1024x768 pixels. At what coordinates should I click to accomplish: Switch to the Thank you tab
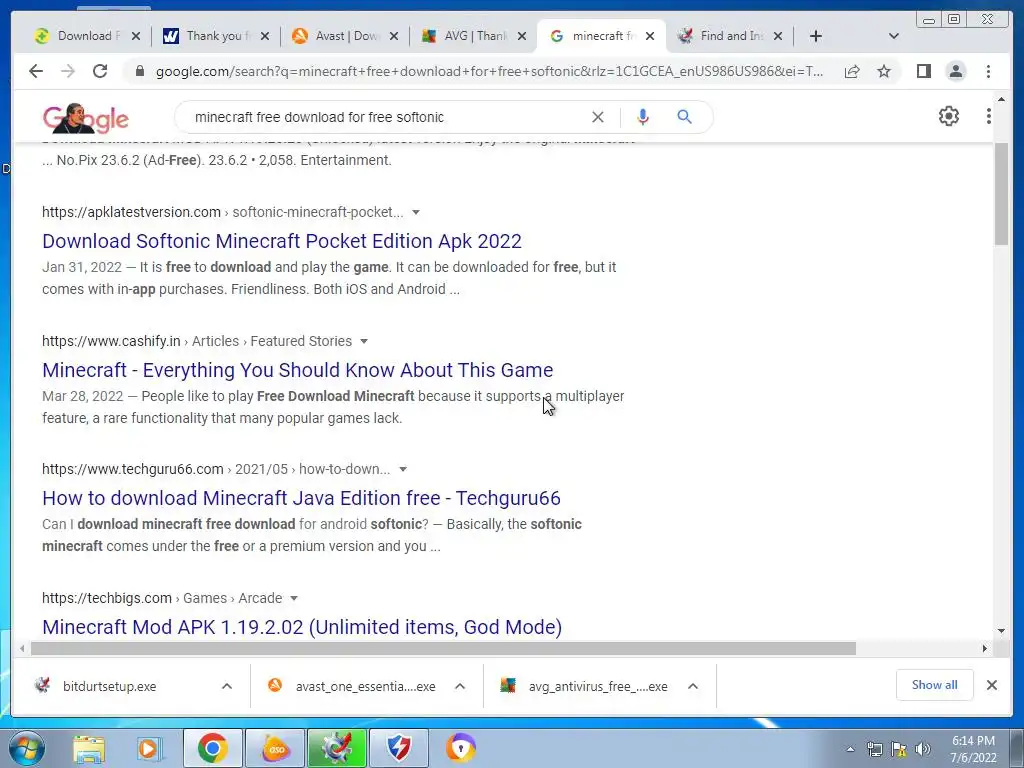[x=208, y=36]
